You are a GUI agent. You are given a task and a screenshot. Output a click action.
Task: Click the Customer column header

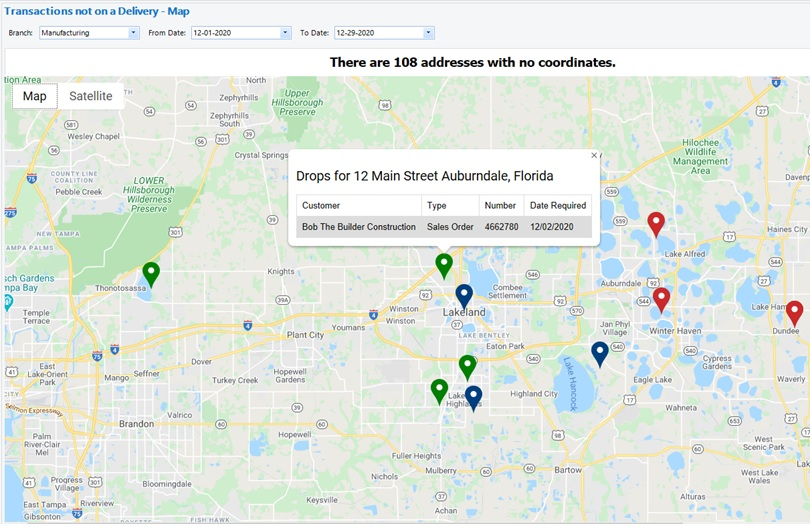point(359,206)
